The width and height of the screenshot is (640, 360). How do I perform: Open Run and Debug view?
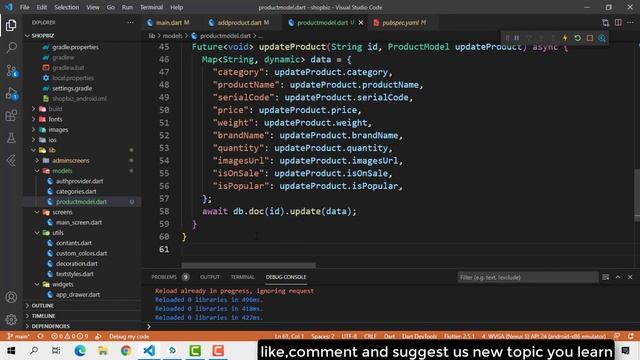tap(11, 93)
